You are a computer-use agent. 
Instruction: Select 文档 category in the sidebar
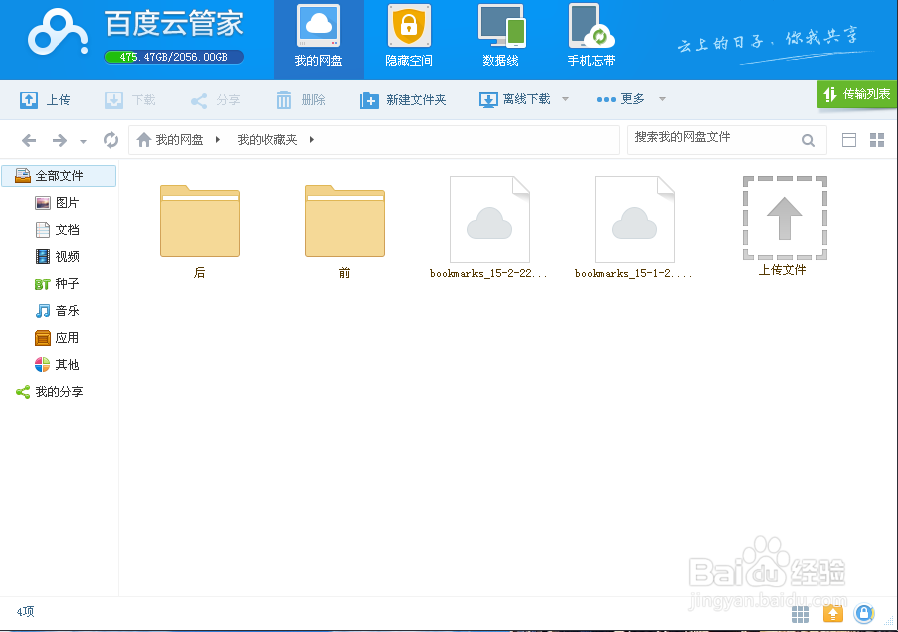(x=57, y=230)
